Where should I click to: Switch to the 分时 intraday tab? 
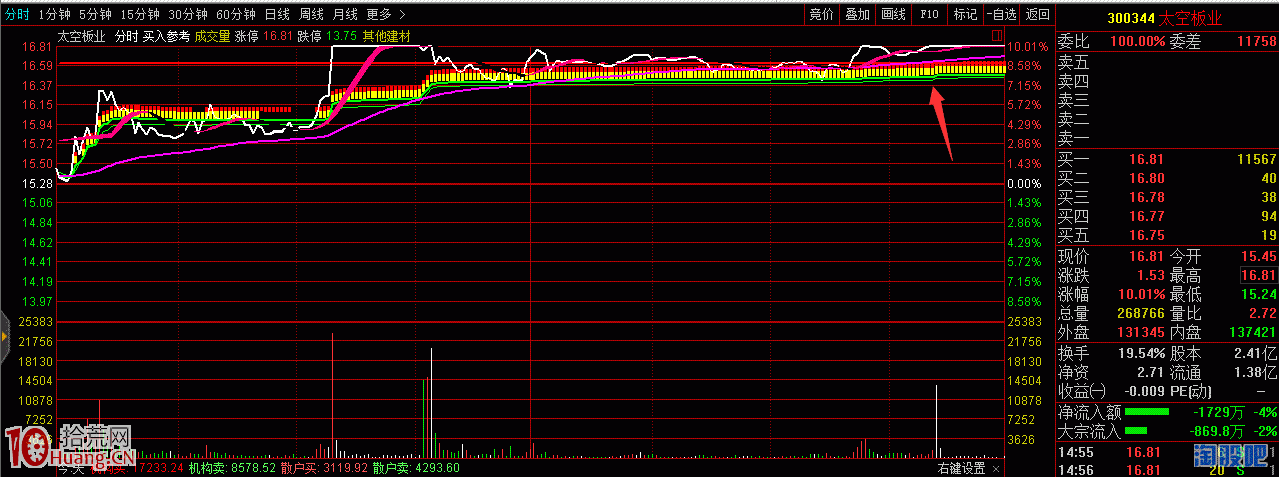point(19,14)
